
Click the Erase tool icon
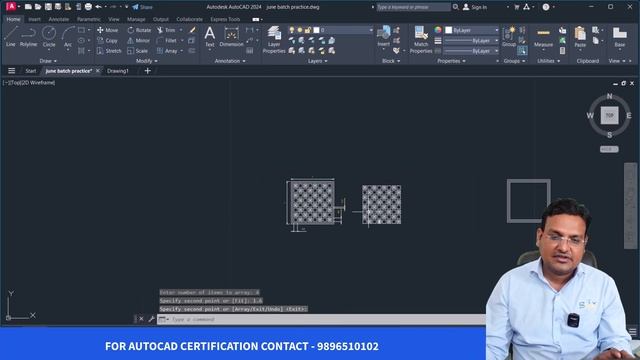coord(192,30)
